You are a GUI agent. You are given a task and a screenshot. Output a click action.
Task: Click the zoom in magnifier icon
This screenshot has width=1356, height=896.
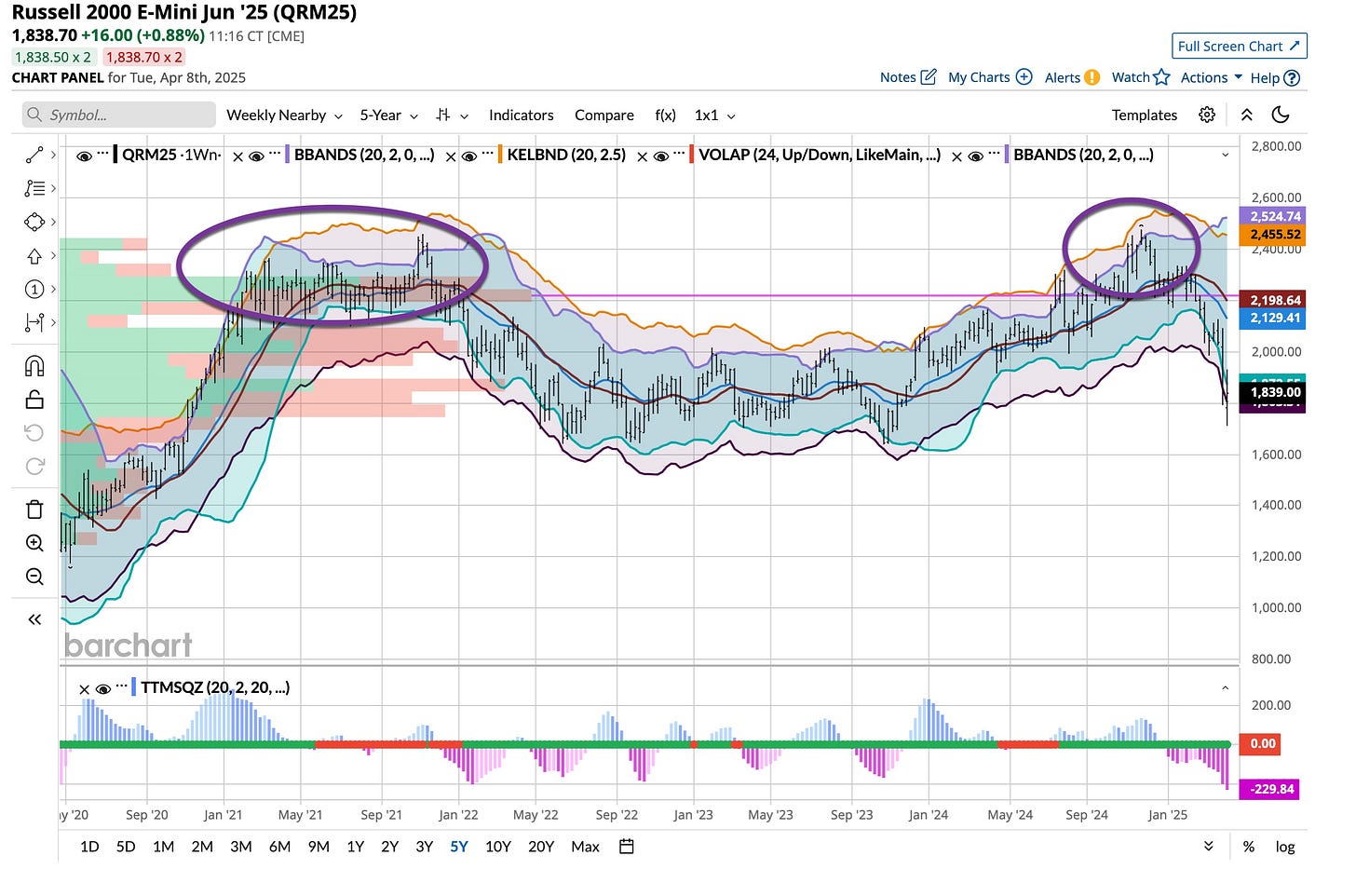[x=34, y=543]
